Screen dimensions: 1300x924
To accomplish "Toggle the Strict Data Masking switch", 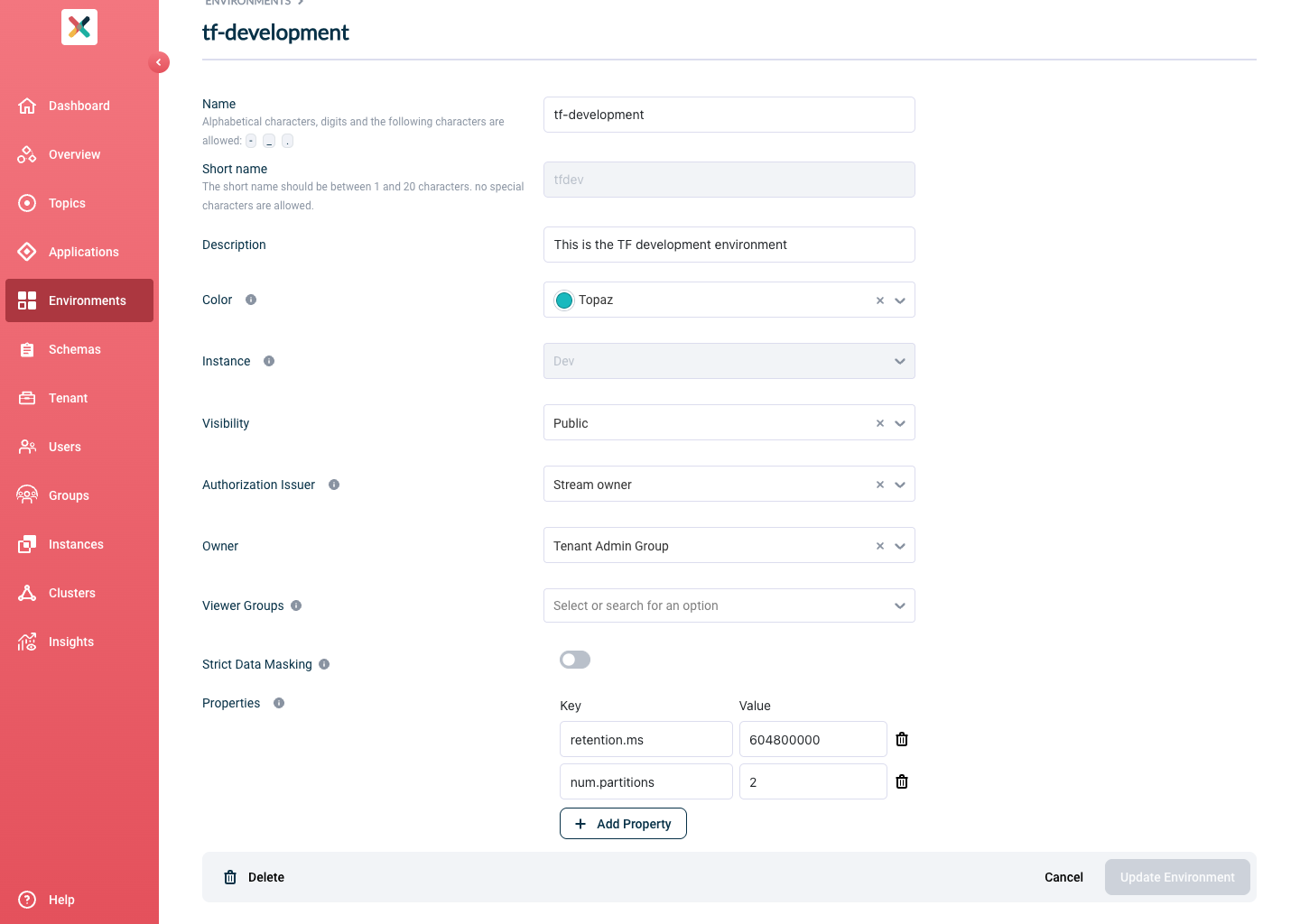I will point(575,660).
